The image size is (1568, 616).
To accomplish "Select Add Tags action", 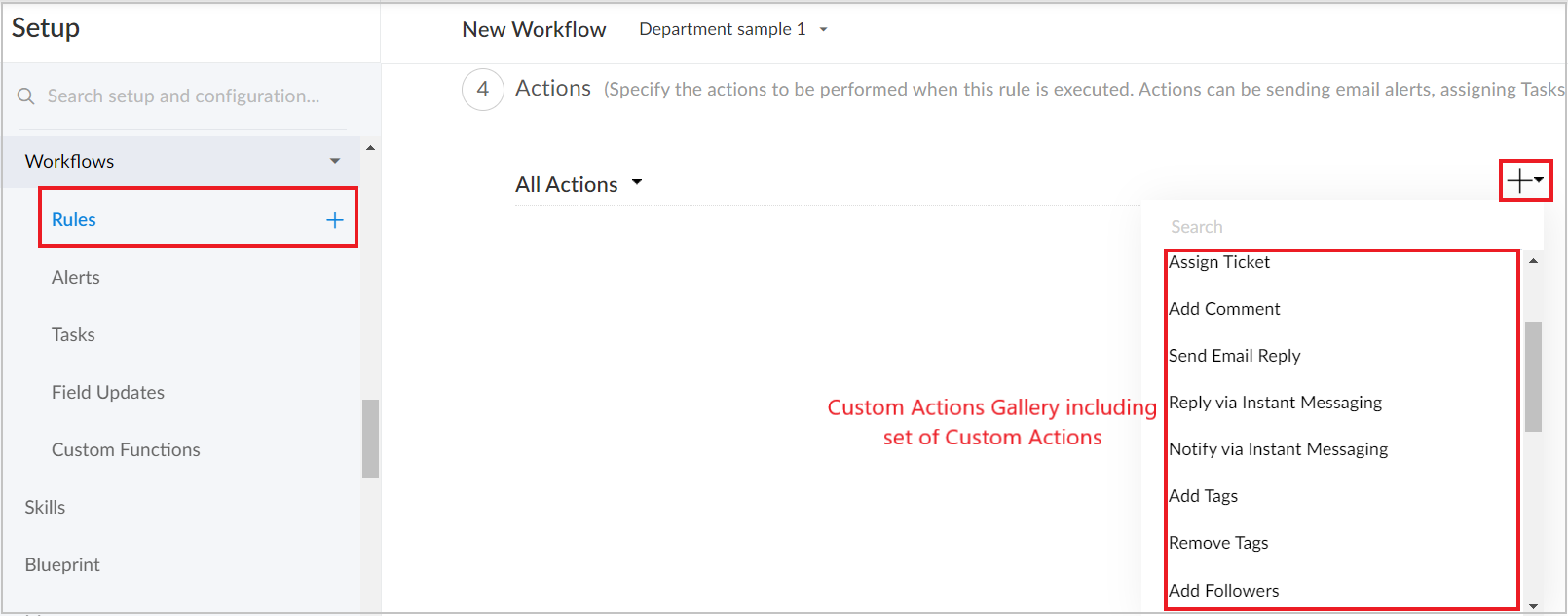I will coord(1203,496).
